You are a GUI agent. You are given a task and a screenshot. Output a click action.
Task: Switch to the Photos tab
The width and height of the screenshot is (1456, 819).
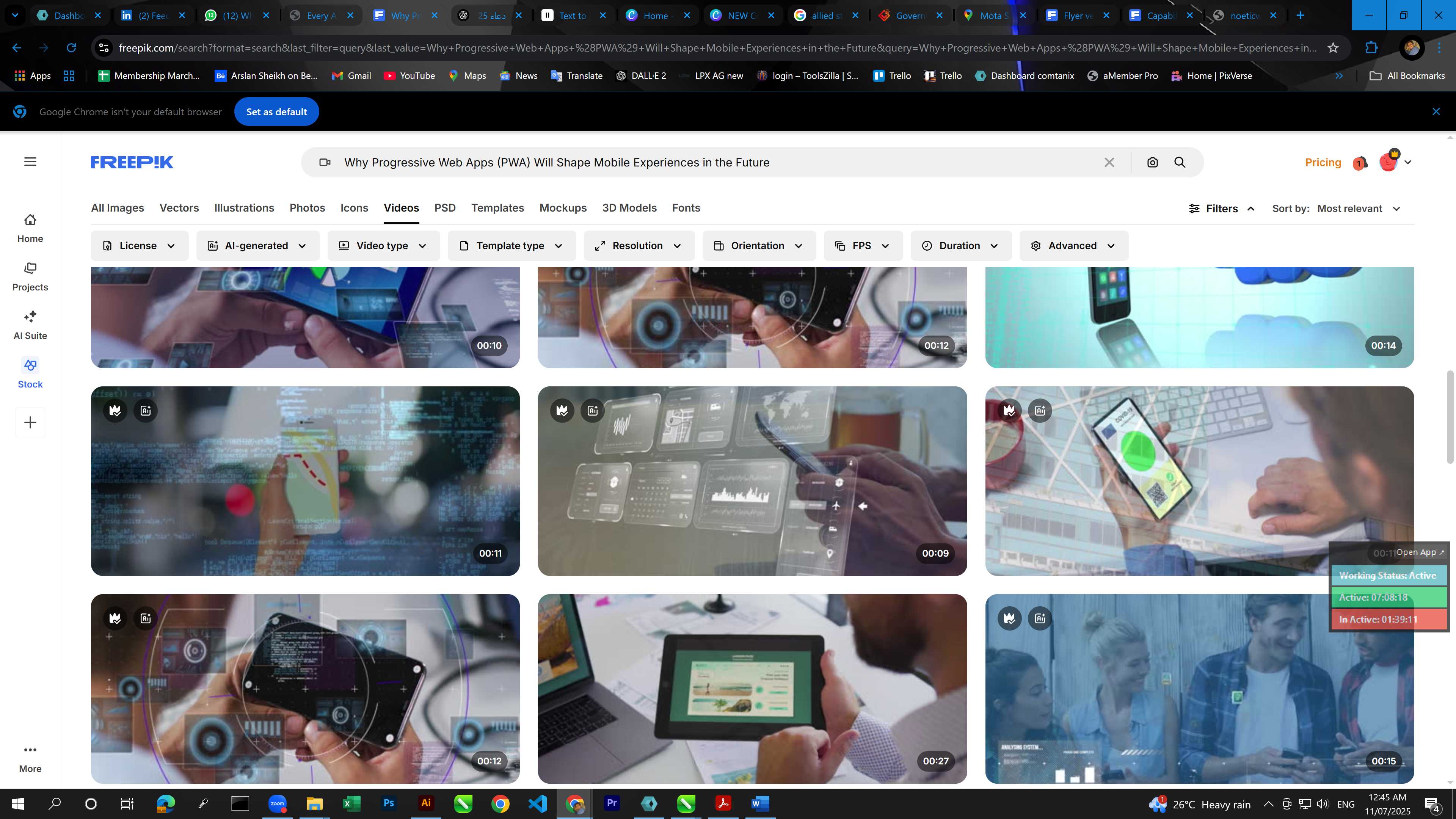pyautogui.click(x=307, y=208)
